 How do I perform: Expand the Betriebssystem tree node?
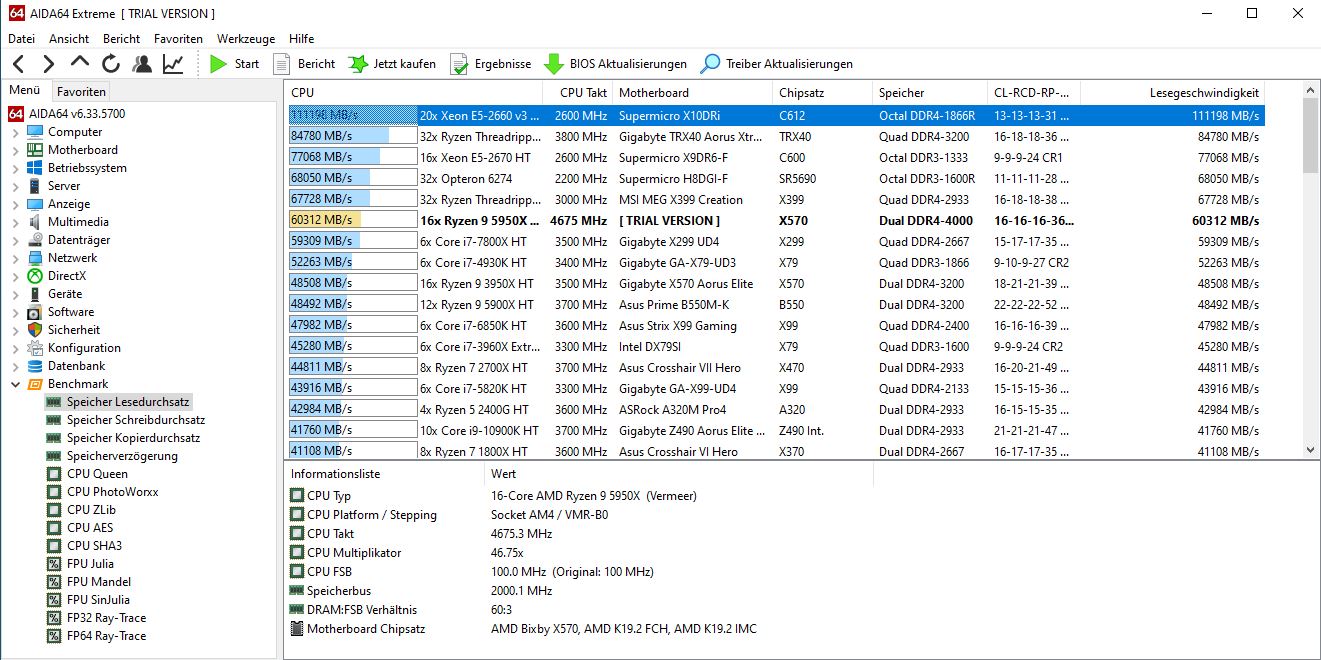pyautogui.click(x=16, y=168)
